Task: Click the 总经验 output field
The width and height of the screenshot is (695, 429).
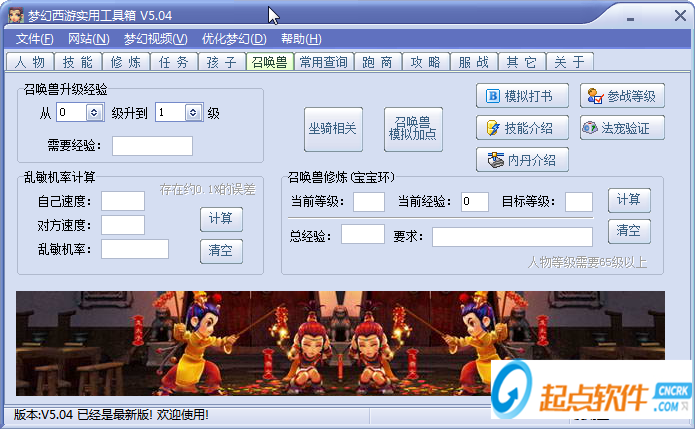Action: [363, 234]
